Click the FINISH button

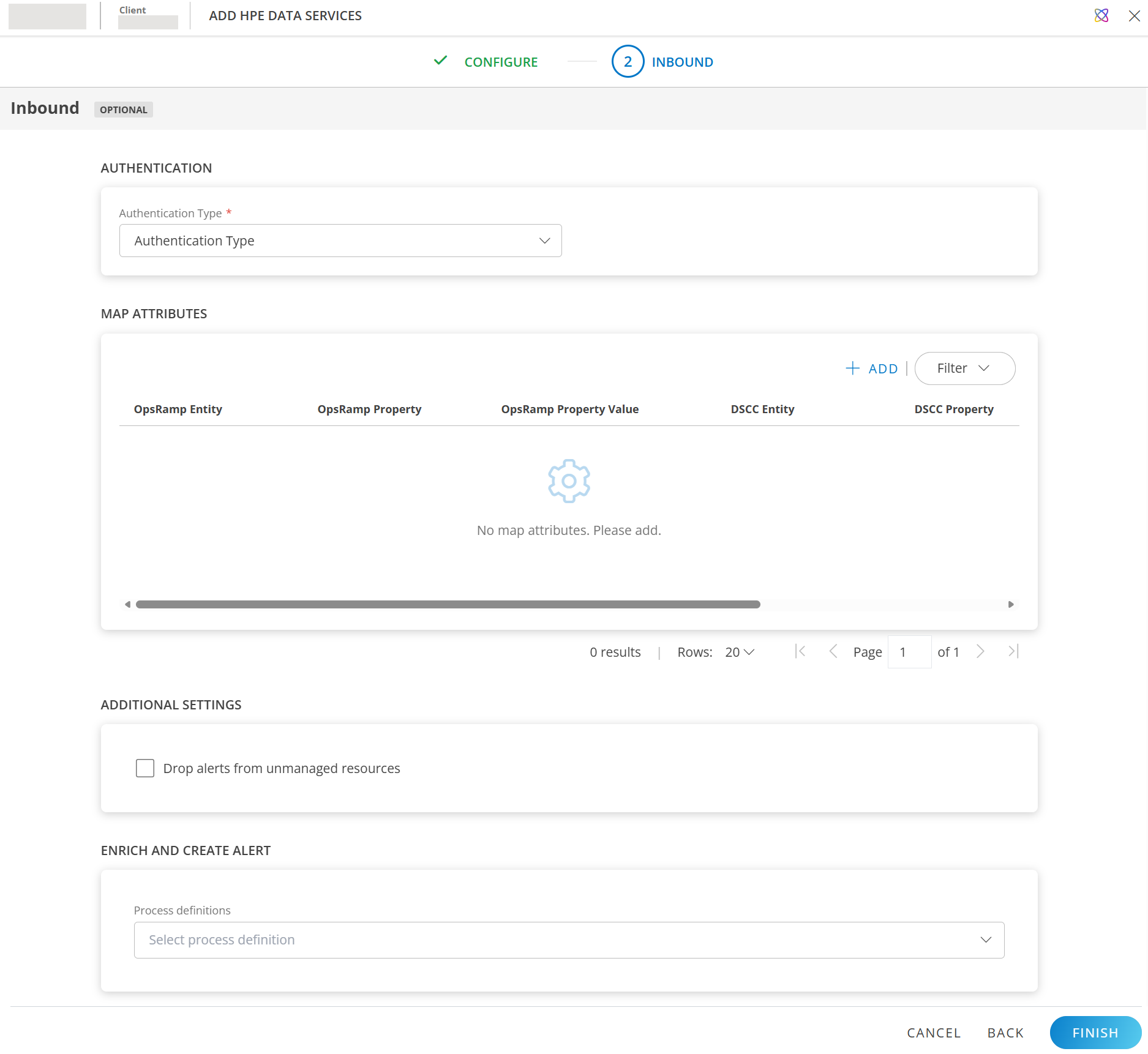tap(1095, 1032)
